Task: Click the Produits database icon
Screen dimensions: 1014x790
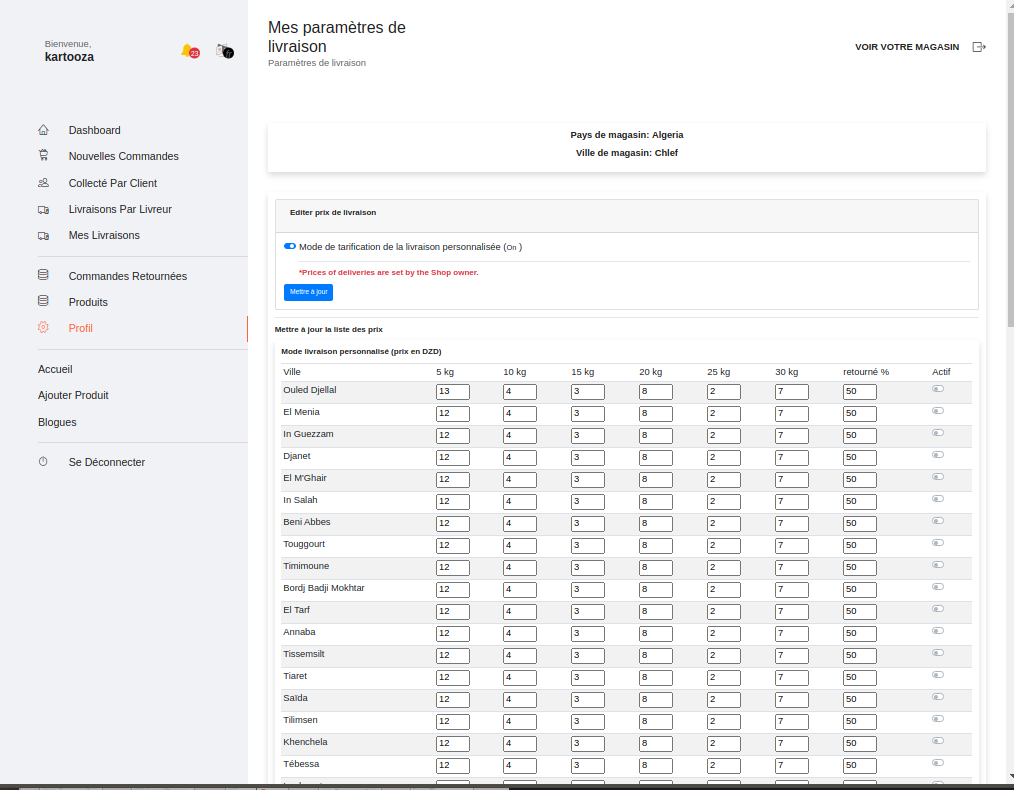Action: [43, 301]
